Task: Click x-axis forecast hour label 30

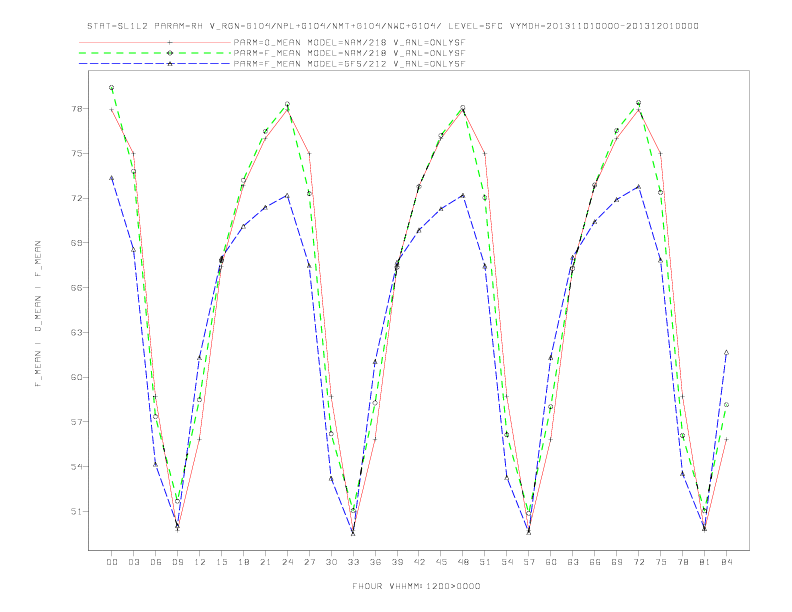Action: pos(331,562)
